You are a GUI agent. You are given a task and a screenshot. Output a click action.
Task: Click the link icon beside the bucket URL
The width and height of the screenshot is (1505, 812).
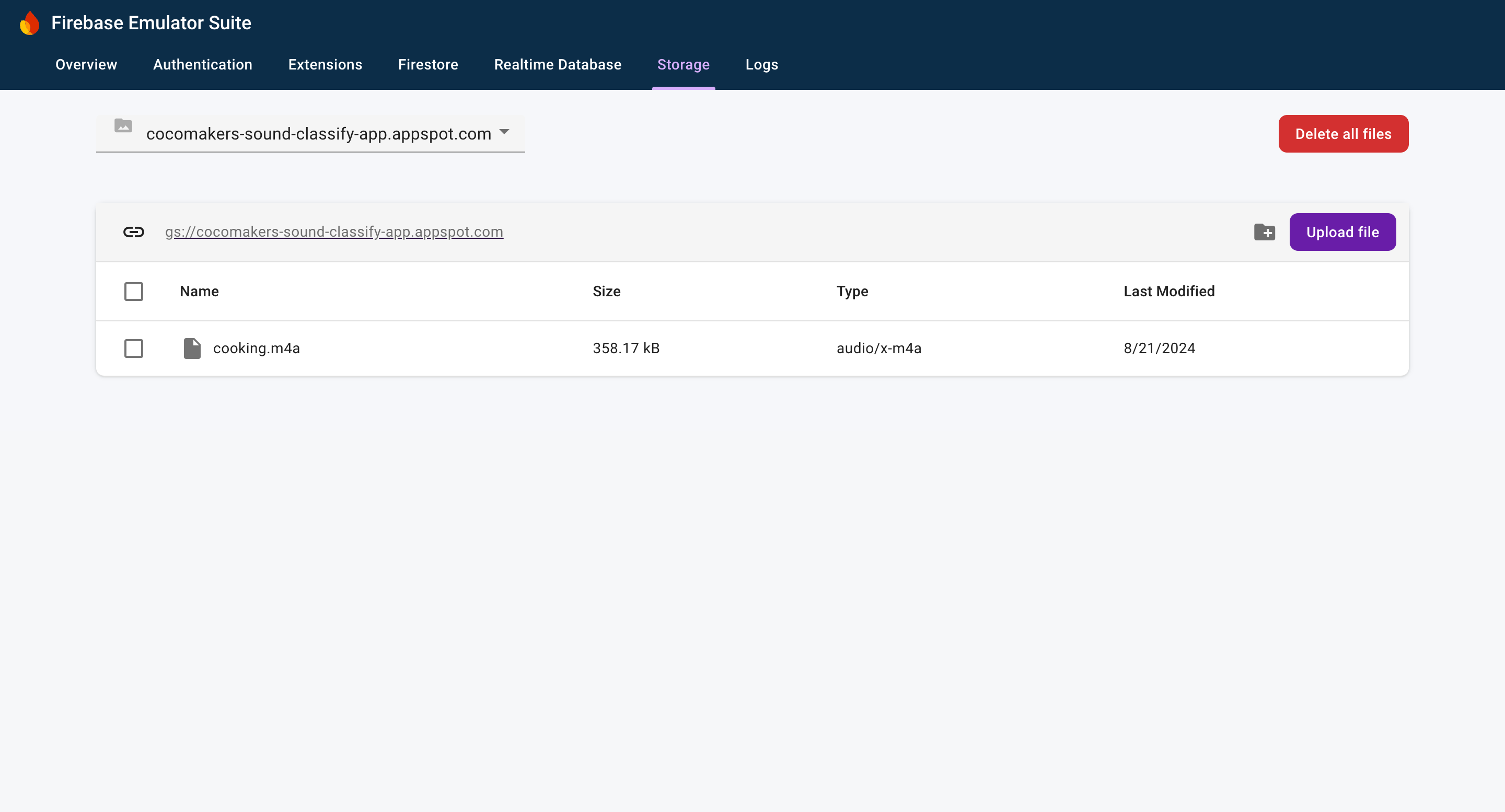(134, 232)
